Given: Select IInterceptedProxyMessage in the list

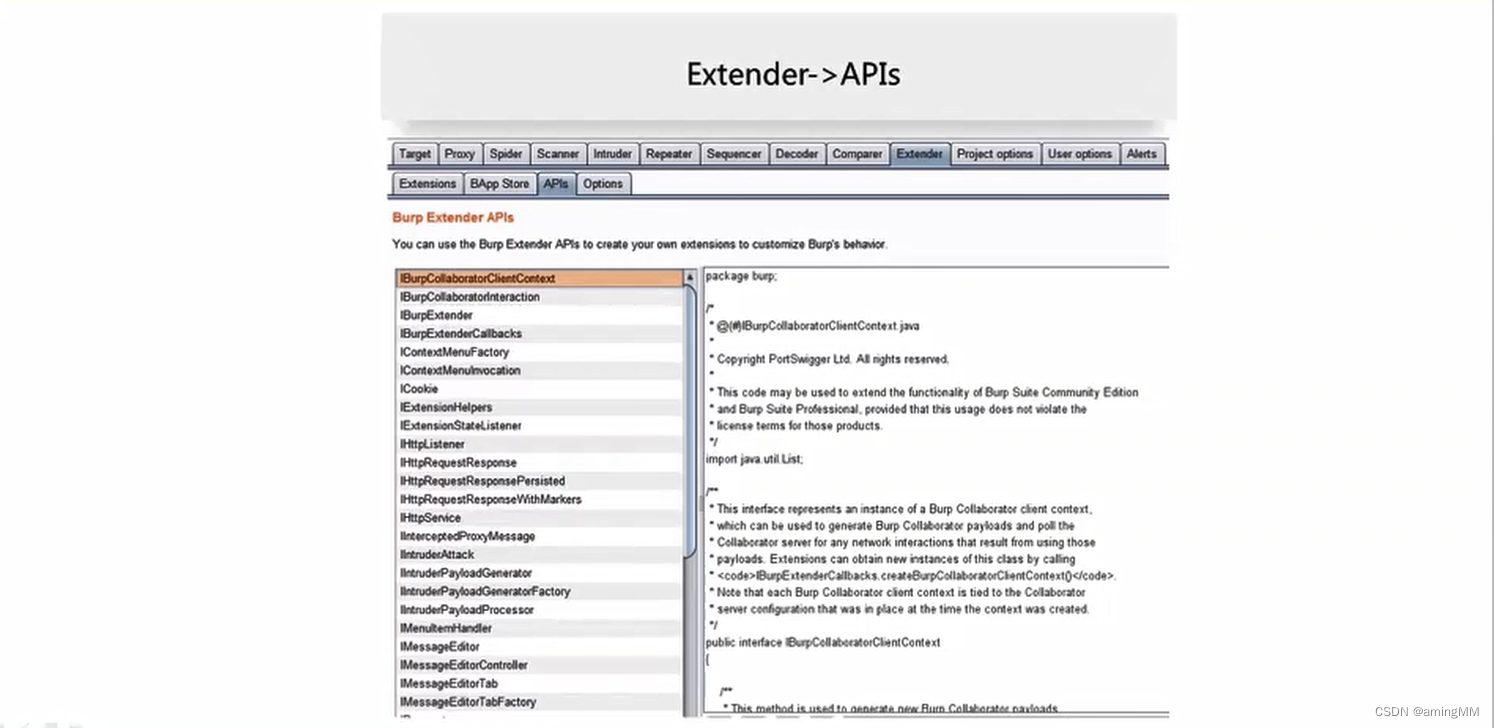Looking at the screenshot, I should (x=539, y=536).
